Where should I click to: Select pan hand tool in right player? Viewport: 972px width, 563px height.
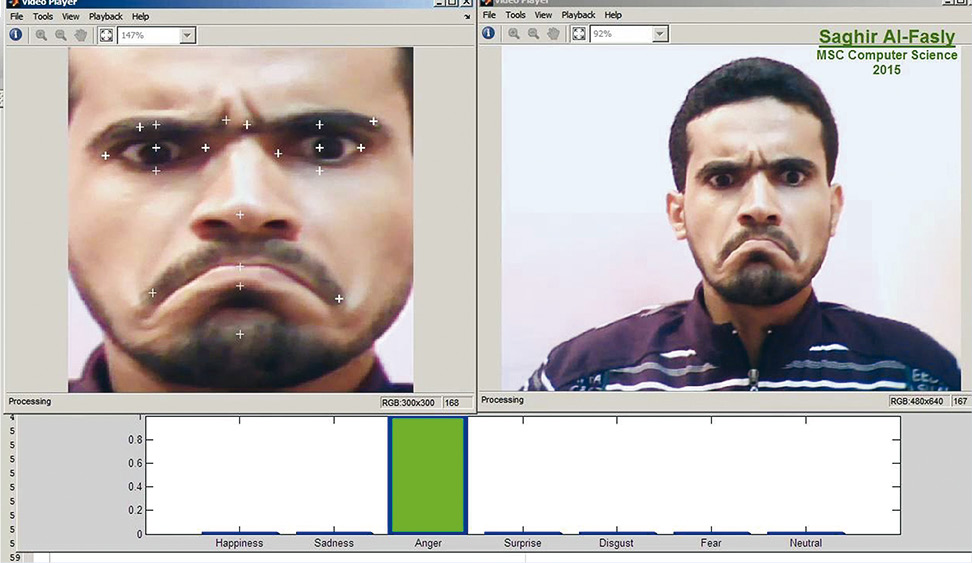click(554, 33)
